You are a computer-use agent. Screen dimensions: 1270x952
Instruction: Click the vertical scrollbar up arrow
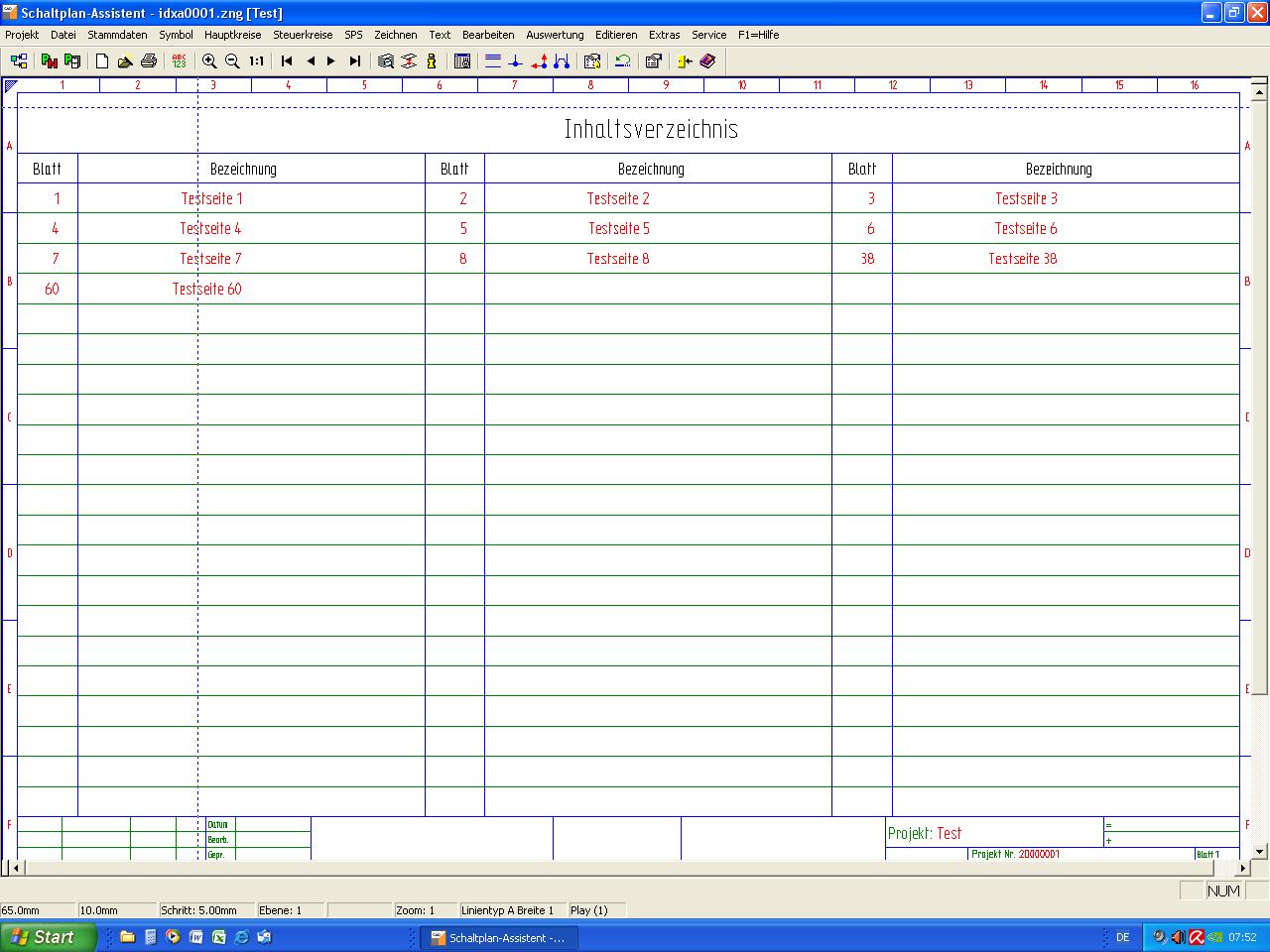1260,92
